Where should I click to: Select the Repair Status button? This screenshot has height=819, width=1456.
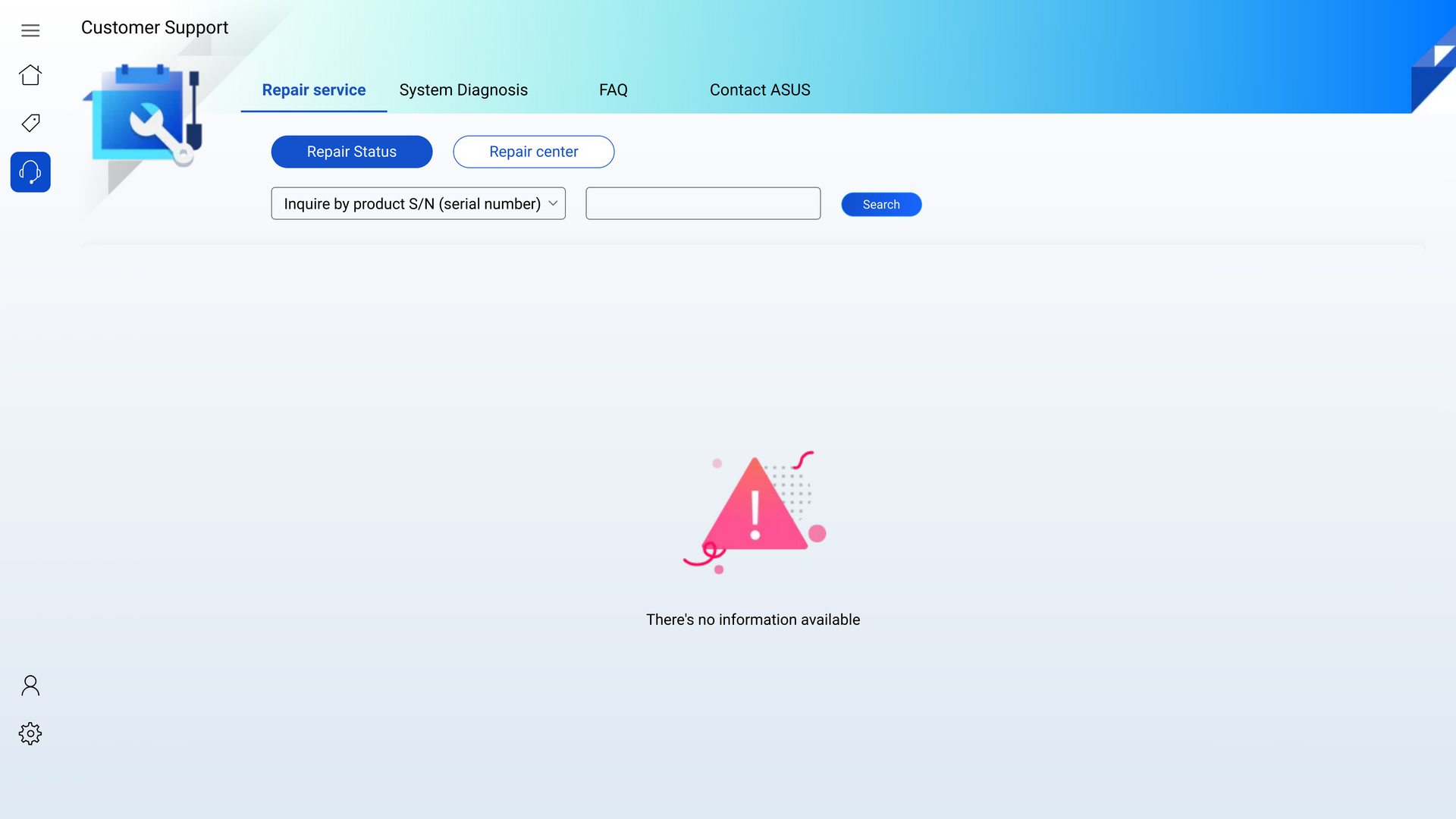tap(352, 152)
